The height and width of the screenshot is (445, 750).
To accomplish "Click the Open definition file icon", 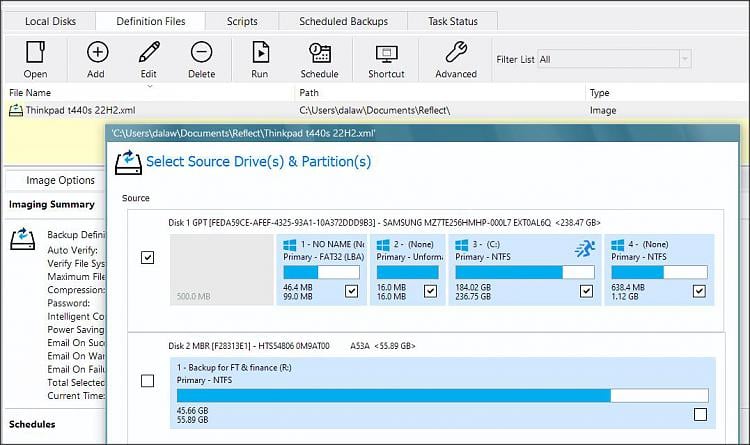I will (x=35, y=53).
